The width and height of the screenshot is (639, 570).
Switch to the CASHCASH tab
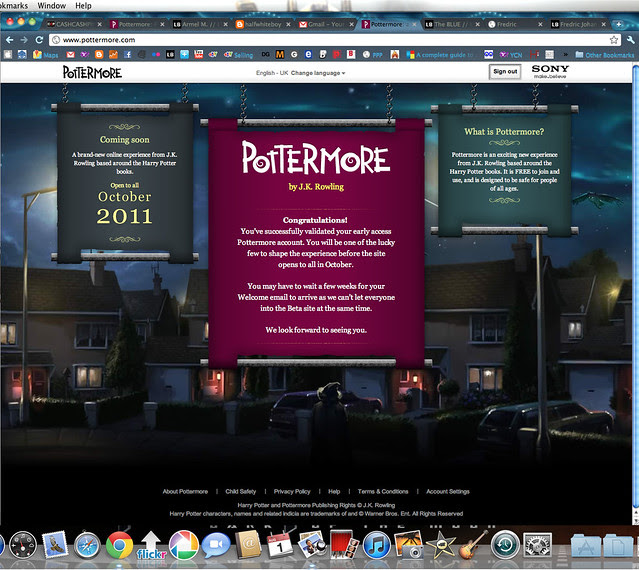(x=73, y=24)
